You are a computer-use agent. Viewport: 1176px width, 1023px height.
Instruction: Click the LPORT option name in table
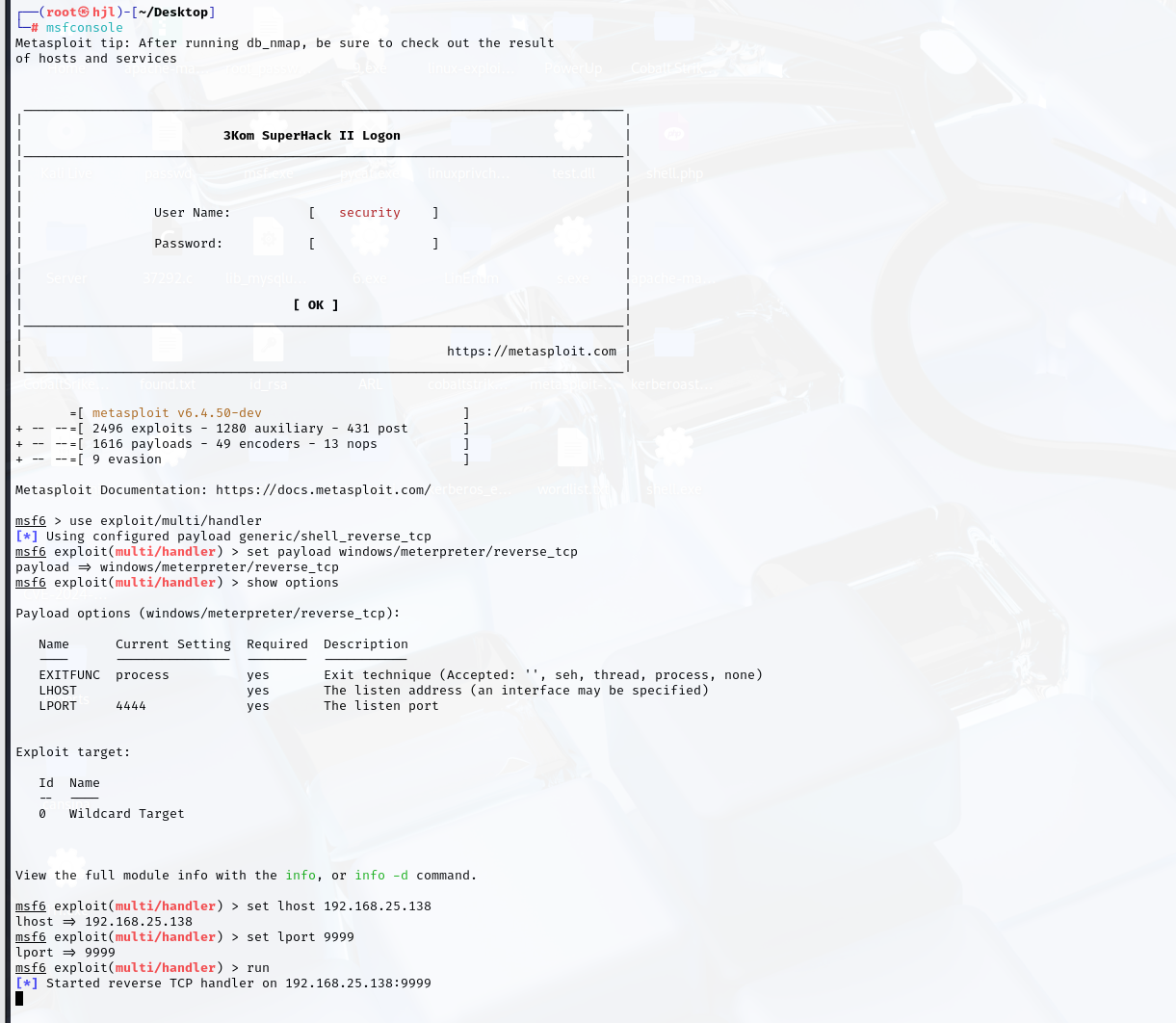click(x=58, y=706)
